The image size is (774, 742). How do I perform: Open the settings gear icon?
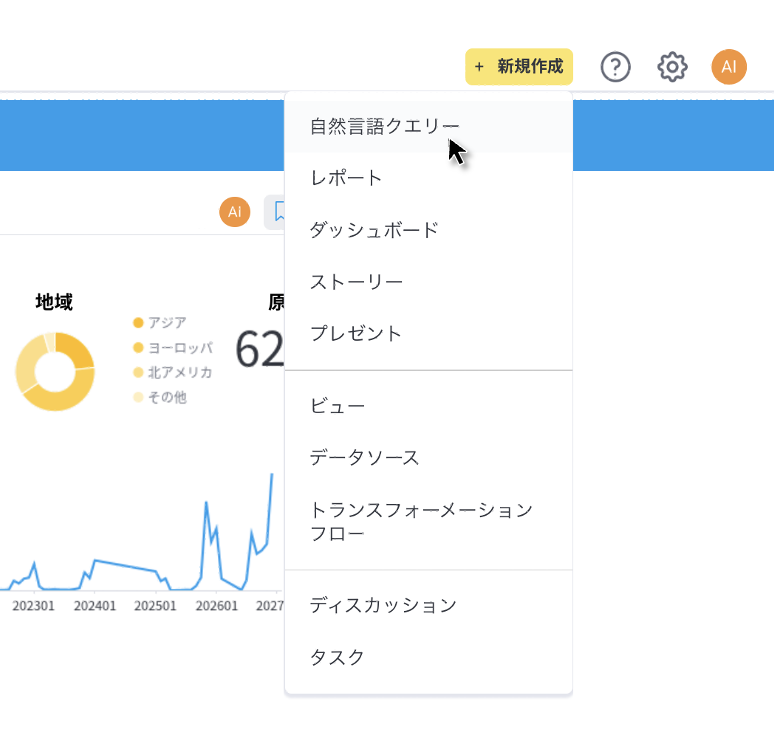[x=672, y=67]
